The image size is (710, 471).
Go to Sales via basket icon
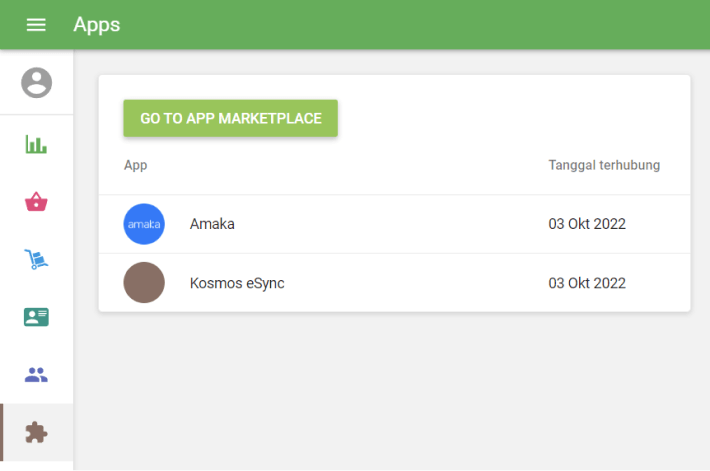37,202
